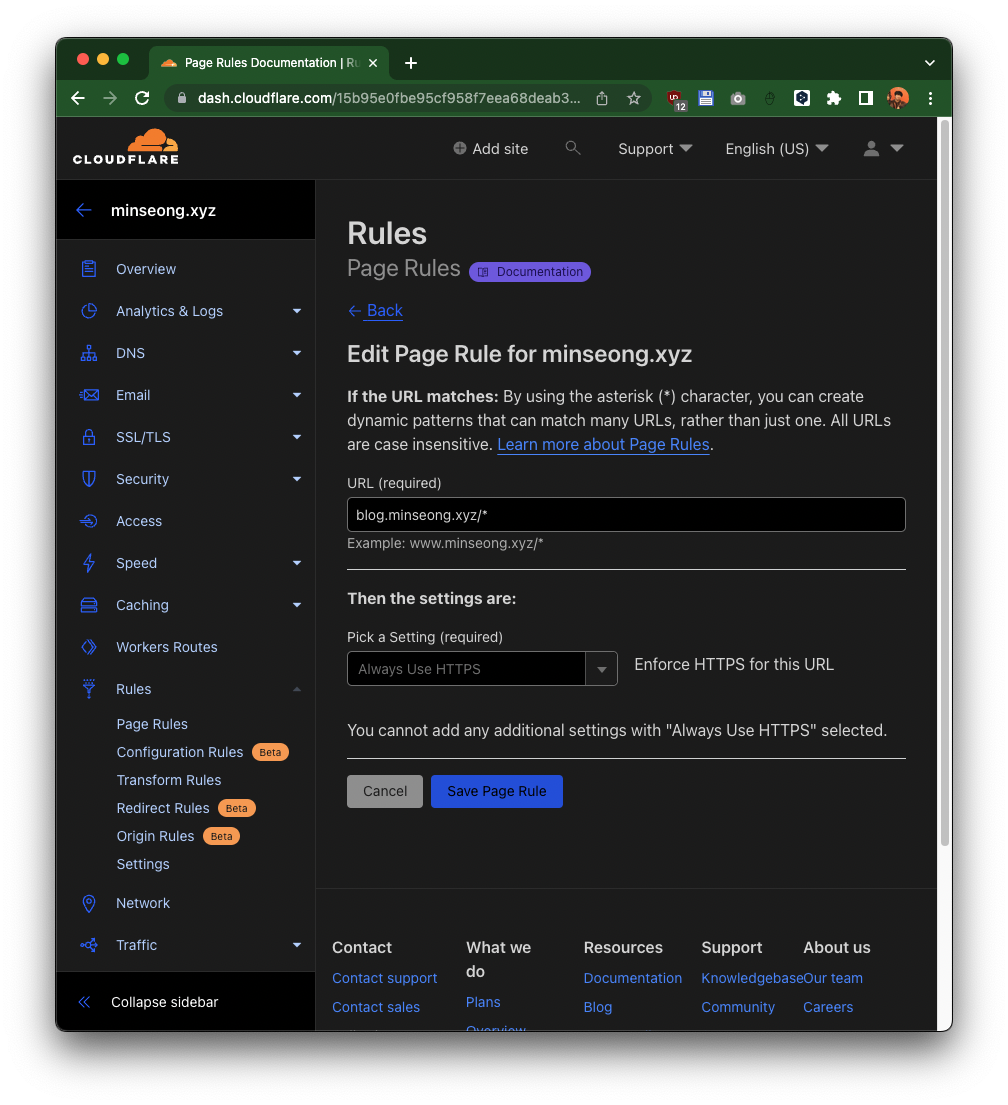1008x1105 pixels.
Task: Open the Chrome profile avatar
Action: click(x=897, y=98)
